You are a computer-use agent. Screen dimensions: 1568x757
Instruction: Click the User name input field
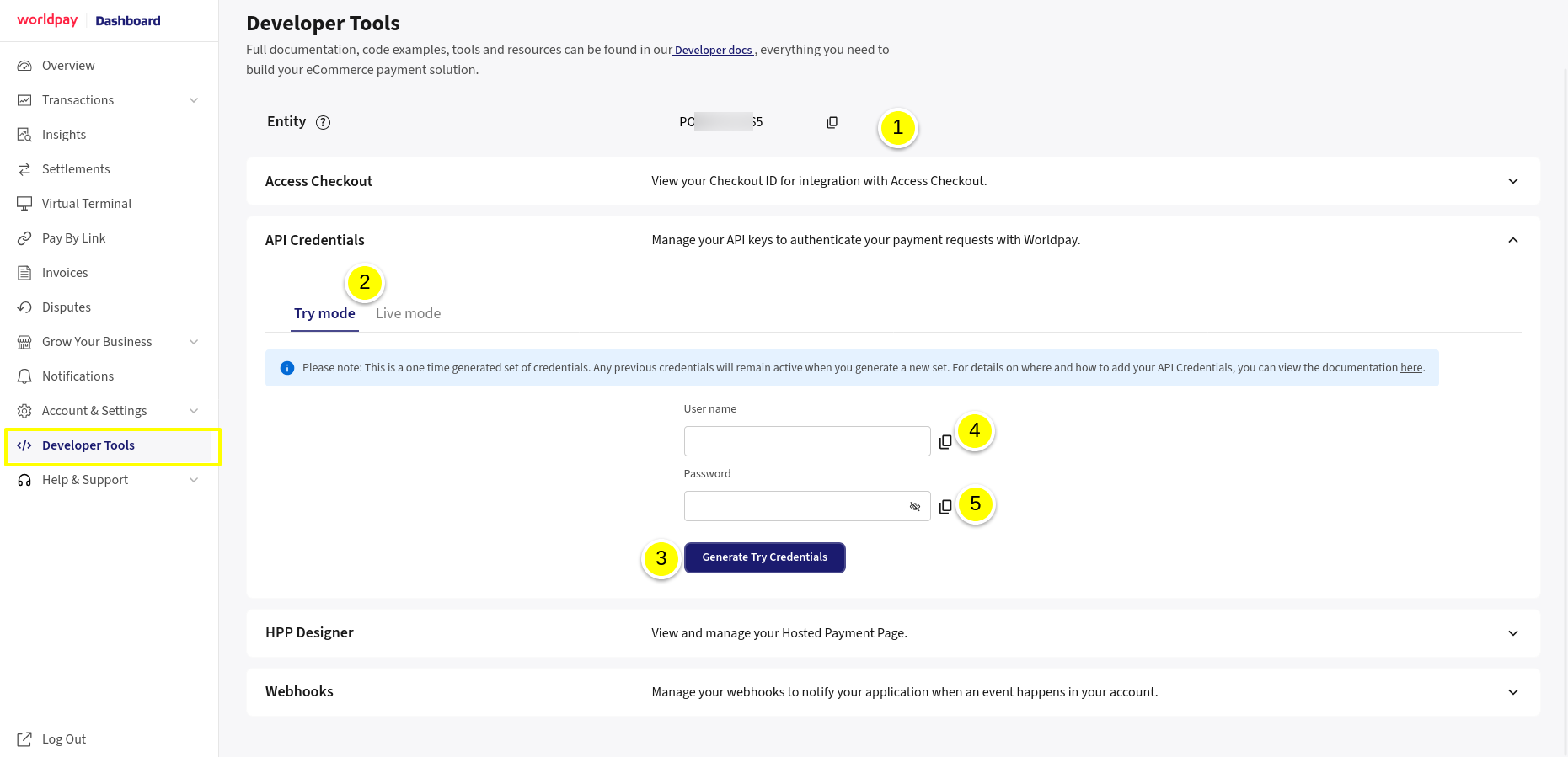point(807,441)
